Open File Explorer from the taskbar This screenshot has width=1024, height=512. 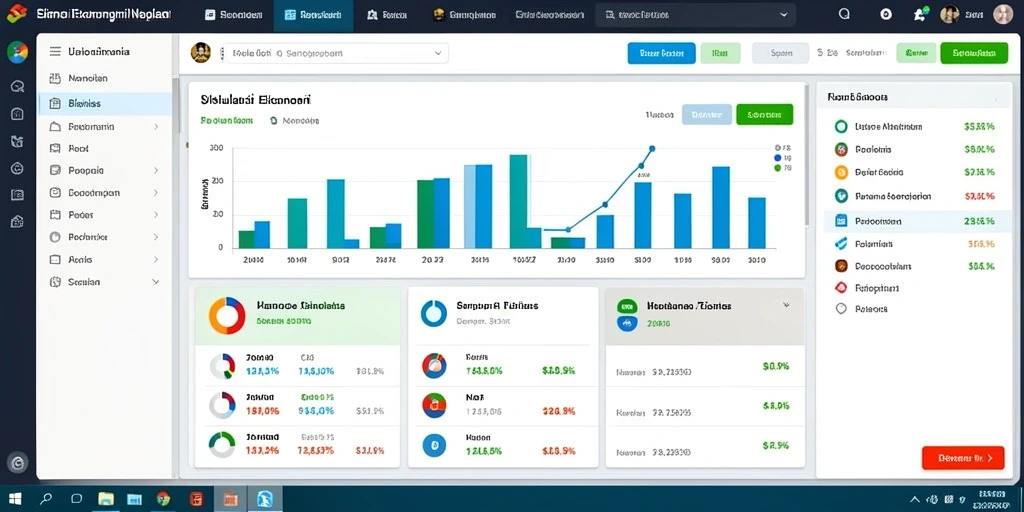(106, 500)
